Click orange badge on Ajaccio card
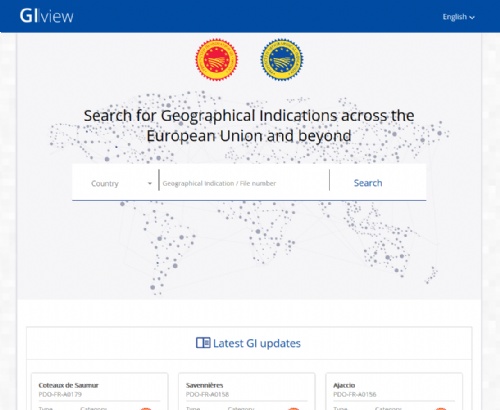This screenshot has width=500, height=410. coord(441,408)
